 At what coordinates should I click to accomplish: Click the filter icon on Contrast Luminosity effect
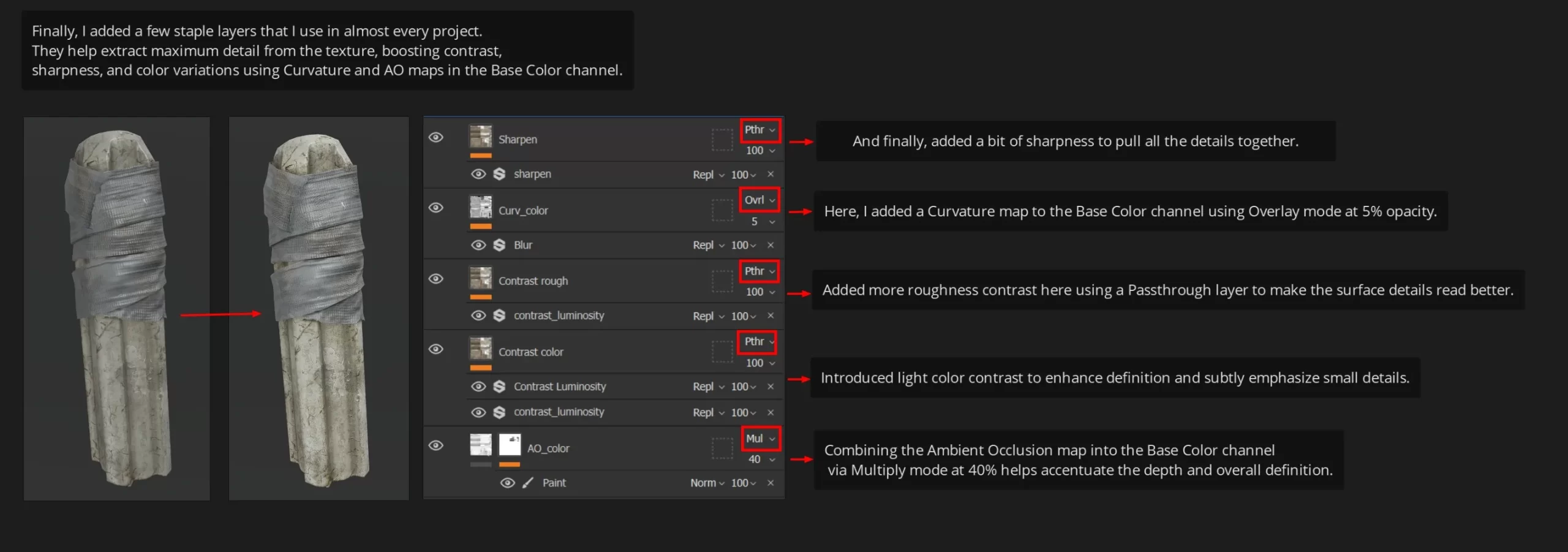click(499, 387)
